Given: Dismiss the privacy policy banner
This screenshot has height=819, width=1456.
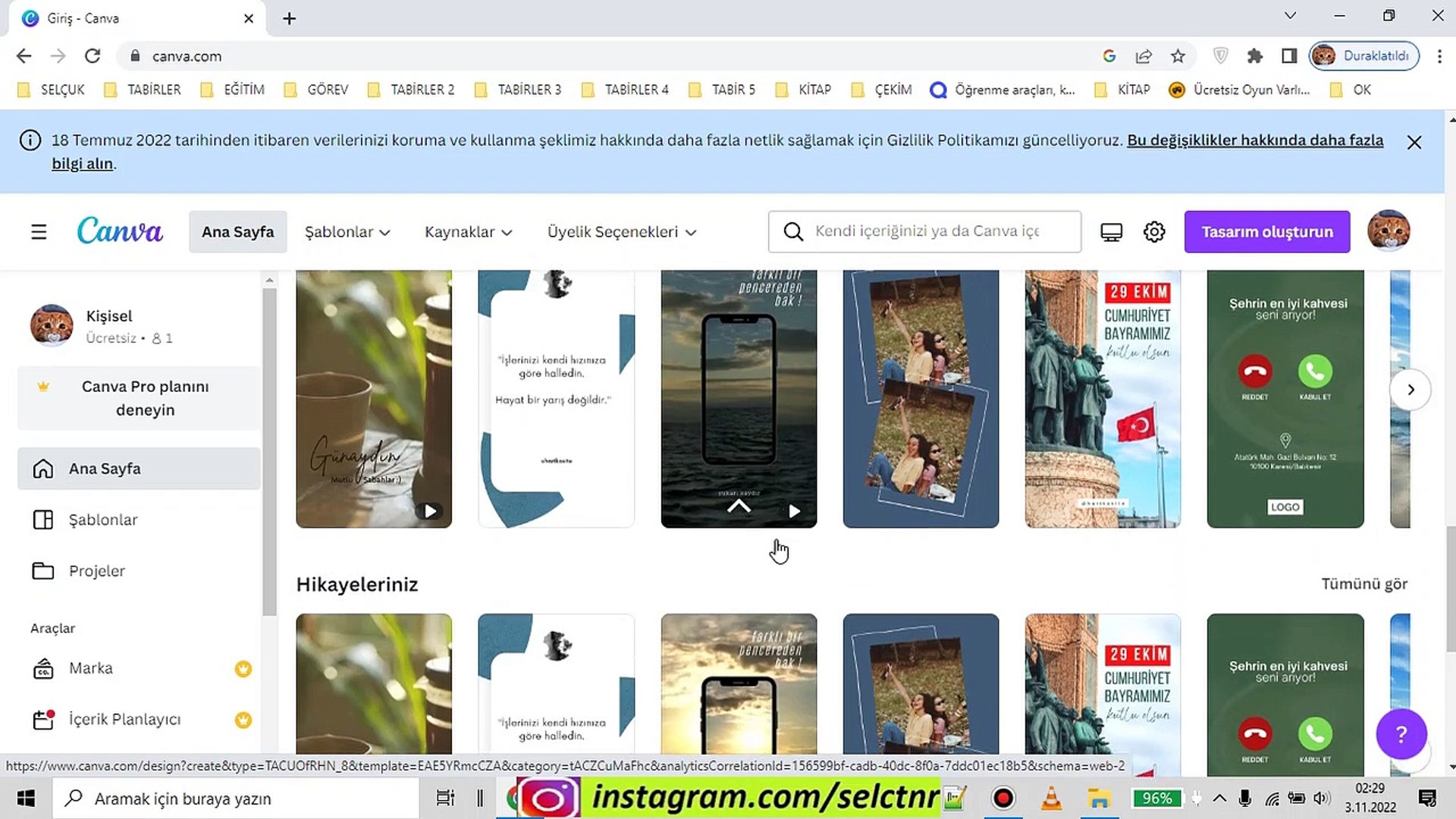Looking at the screenshot, I should click(1414, 143).
